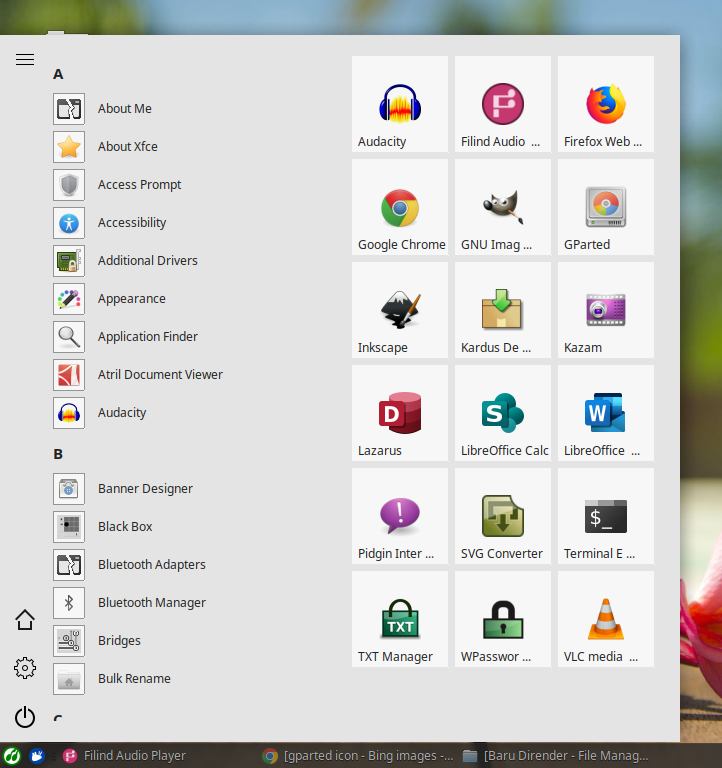Launch the WPassword padlock tile

[503, 619]
